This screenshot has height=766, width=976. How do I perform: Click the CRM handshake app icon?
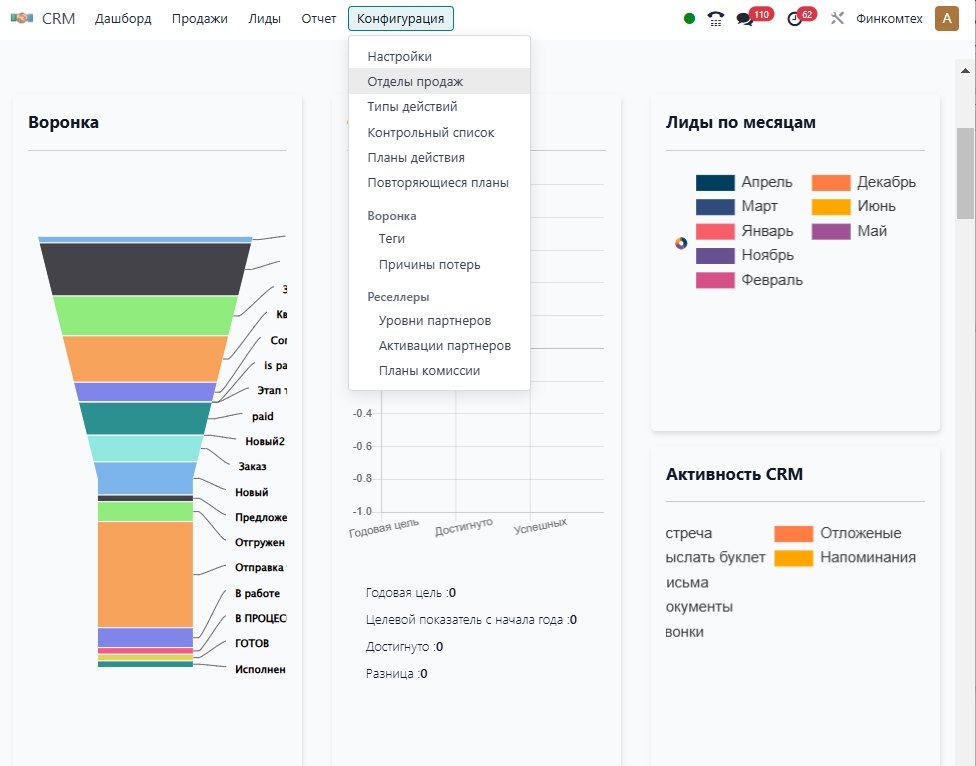point(22,18)
